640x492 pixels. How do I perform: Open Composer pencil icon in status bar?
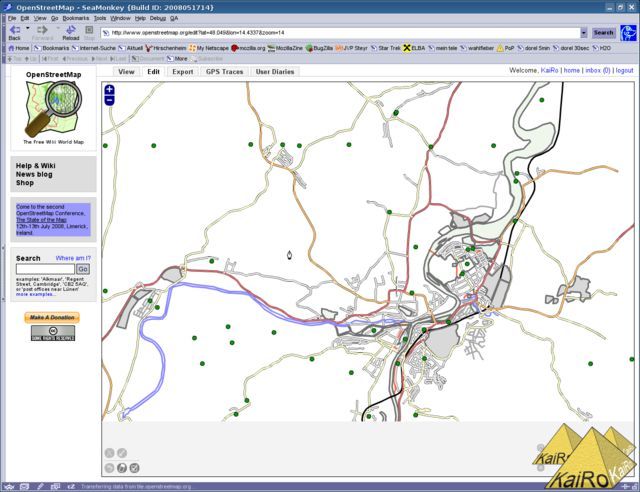(40, 487)
